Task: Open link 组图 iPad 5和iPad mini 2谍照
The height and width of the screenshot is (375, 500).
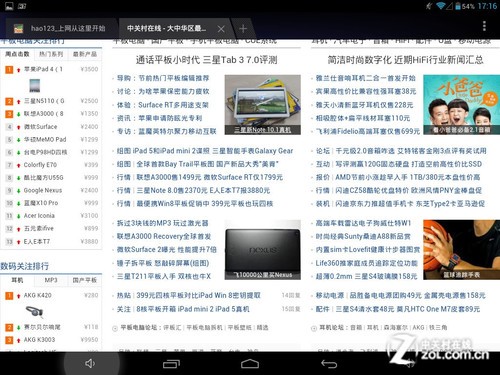Action: coord(163,151)
